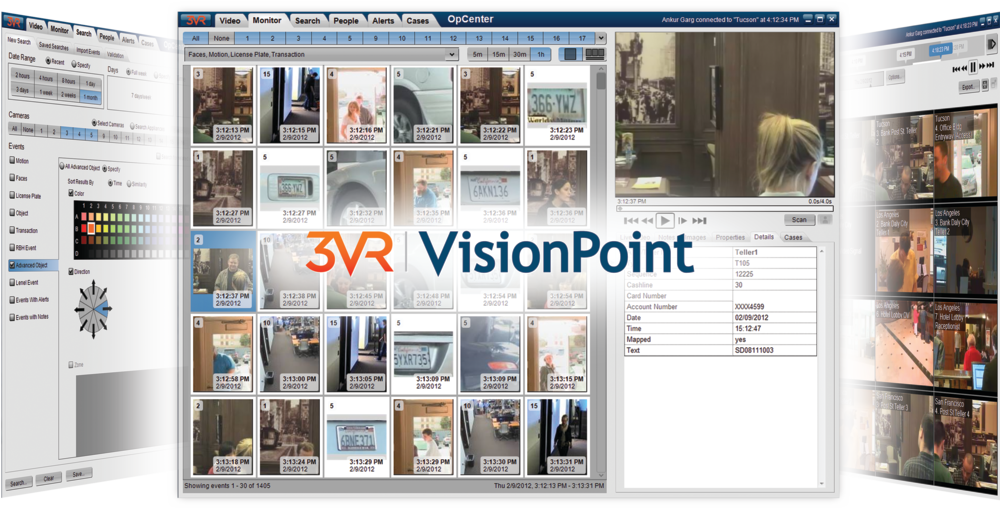
Task: Switch to single-pane view layout icon
Action: [570, 54]
